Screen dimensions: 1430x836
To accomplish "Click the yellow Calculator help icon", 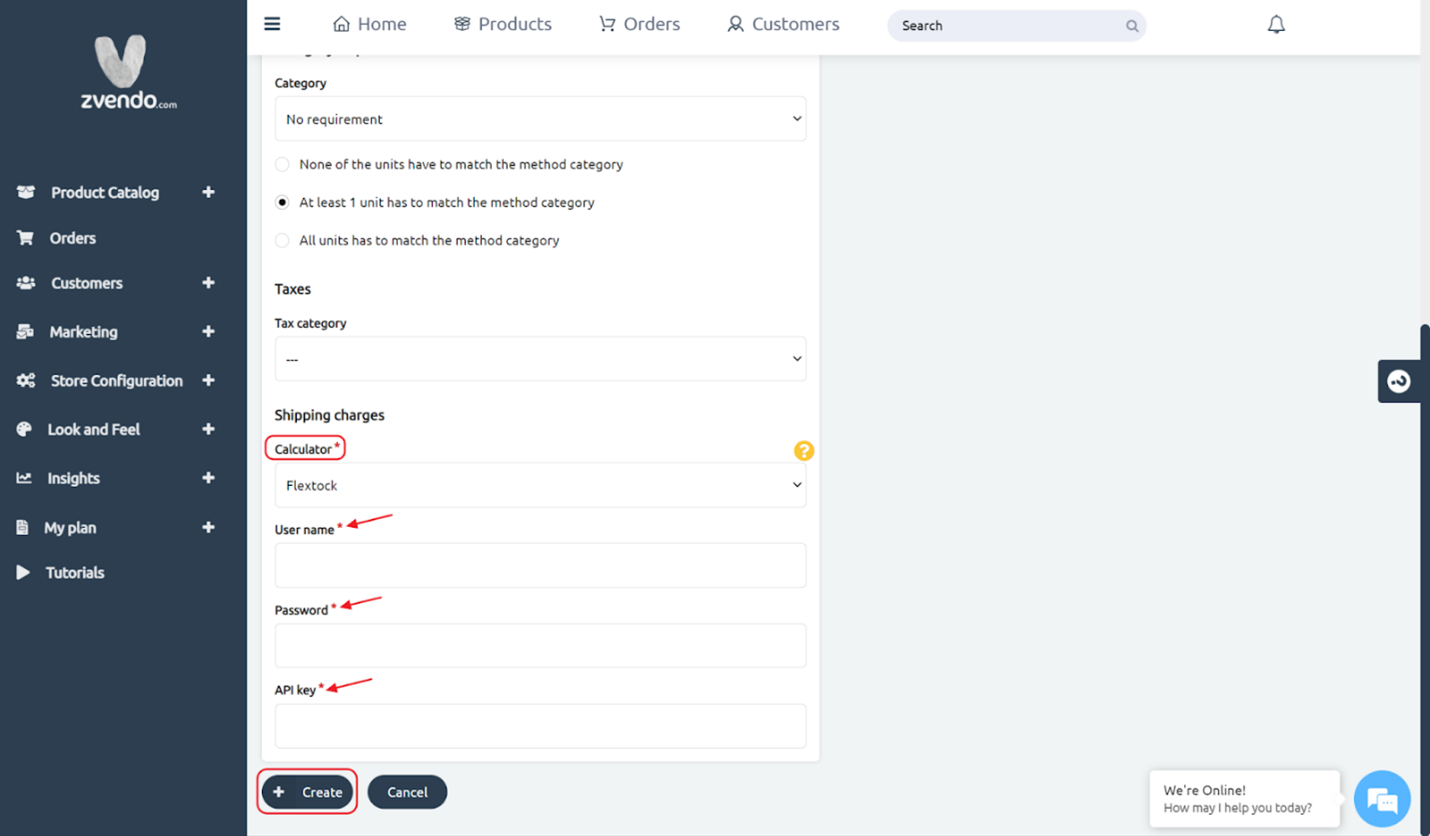I will 804,451.
